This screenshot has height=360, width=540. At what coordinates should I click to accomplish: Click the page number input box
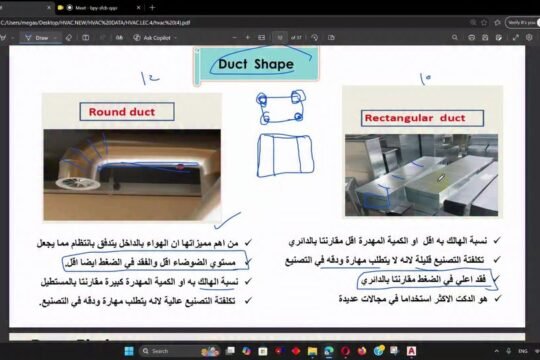pyautogui.click(x=280, y=38)
